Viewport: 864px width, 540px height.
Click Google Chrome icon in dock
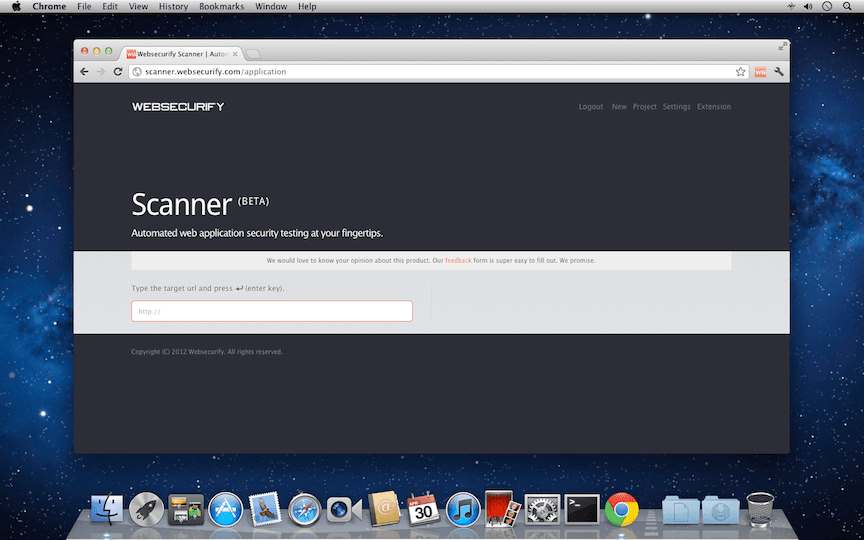click(622, 509)
